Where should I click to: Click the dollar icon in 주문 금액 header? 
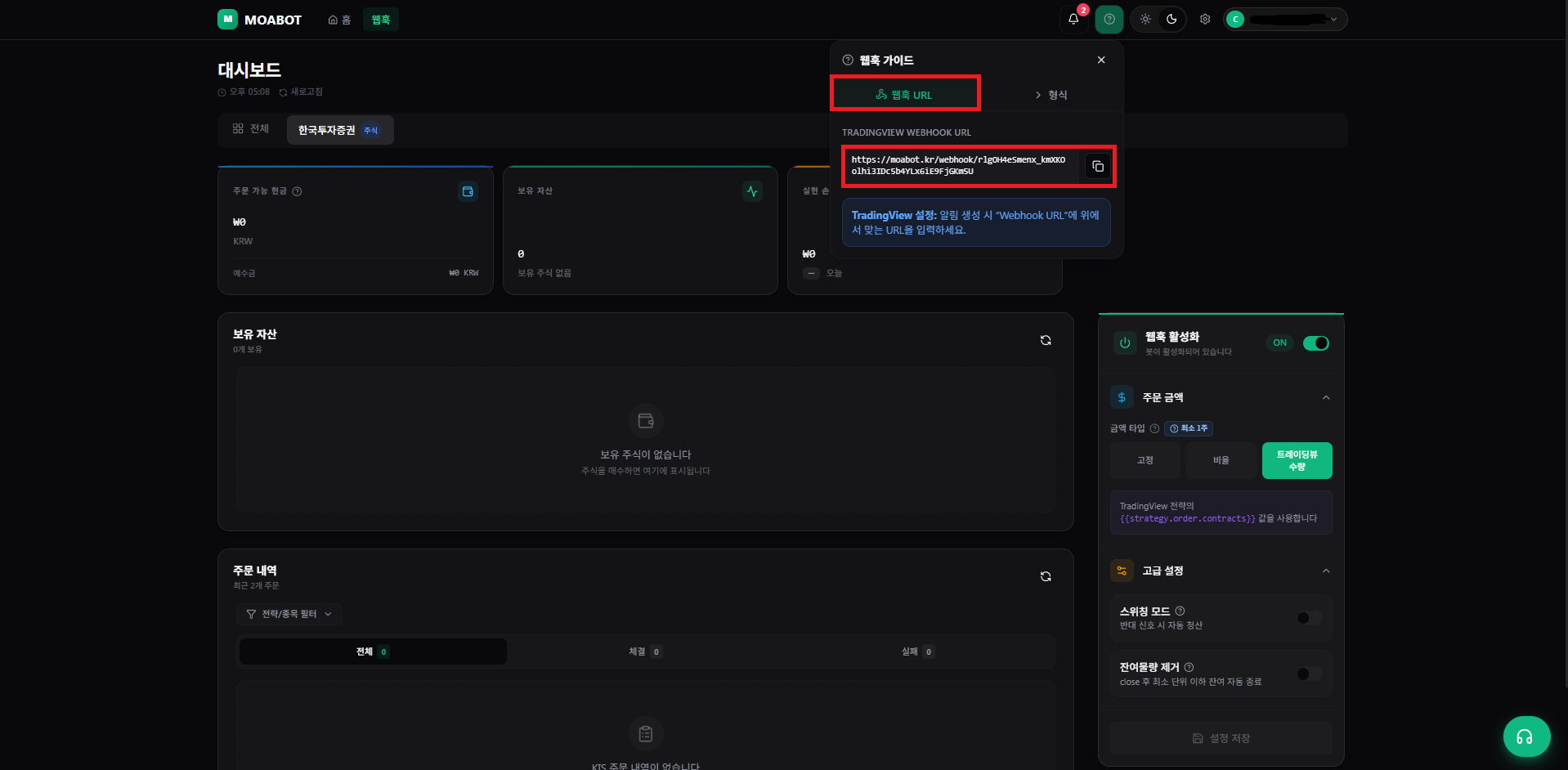tap(1122, 397)
